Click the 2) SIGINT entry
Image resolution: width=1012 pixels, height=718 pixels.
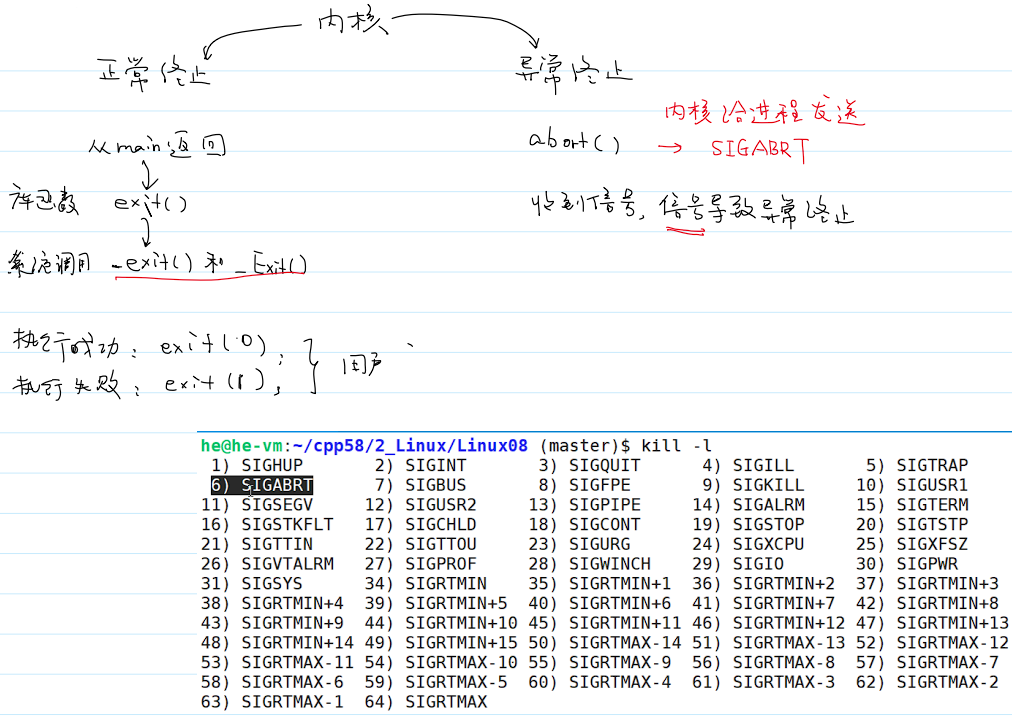coord(420,466)
